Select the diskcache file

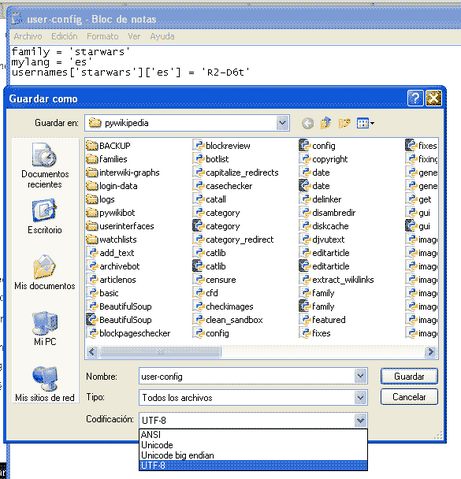tap(324, 226)
